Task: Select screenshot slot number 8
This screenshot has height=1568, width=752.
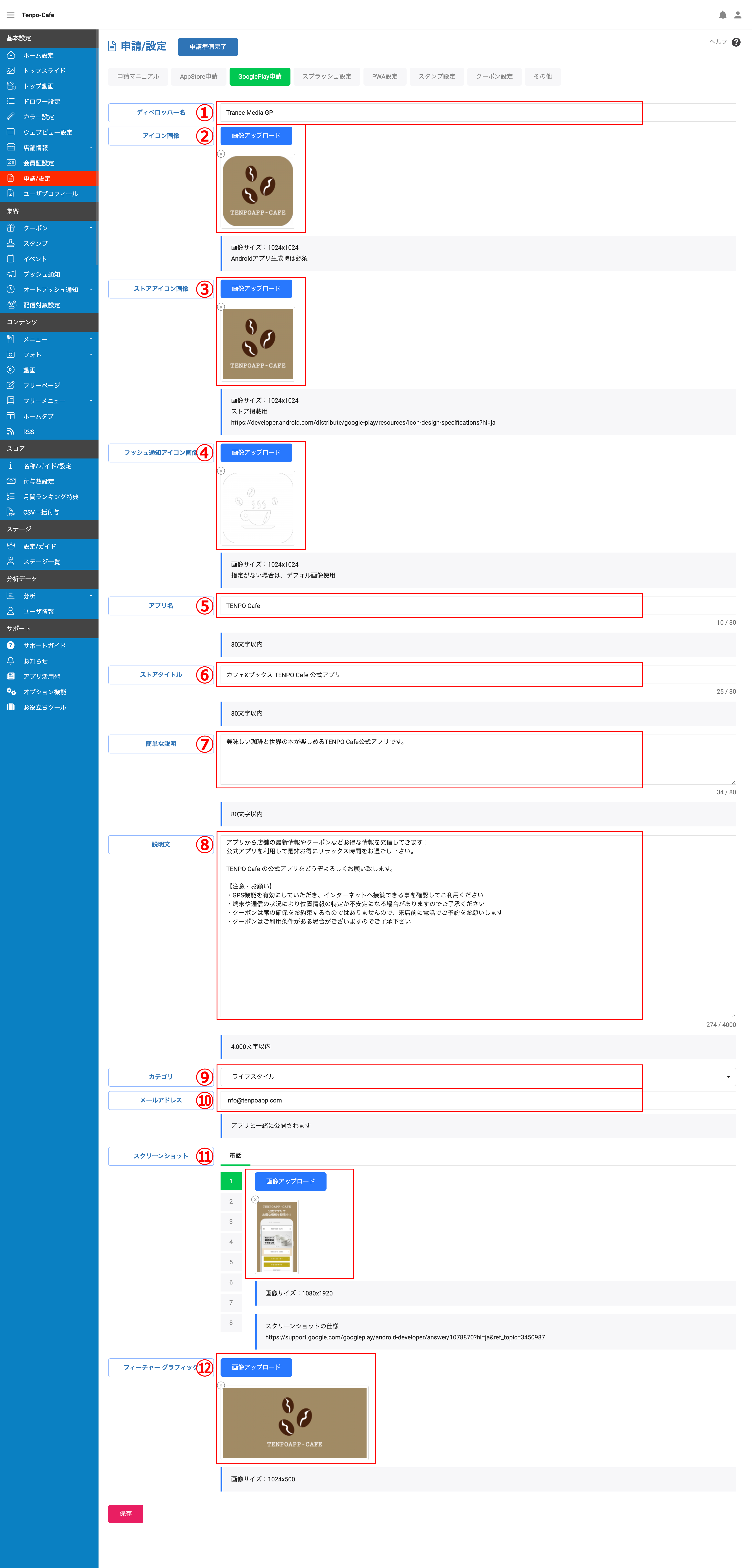Action: point(231,1323)
